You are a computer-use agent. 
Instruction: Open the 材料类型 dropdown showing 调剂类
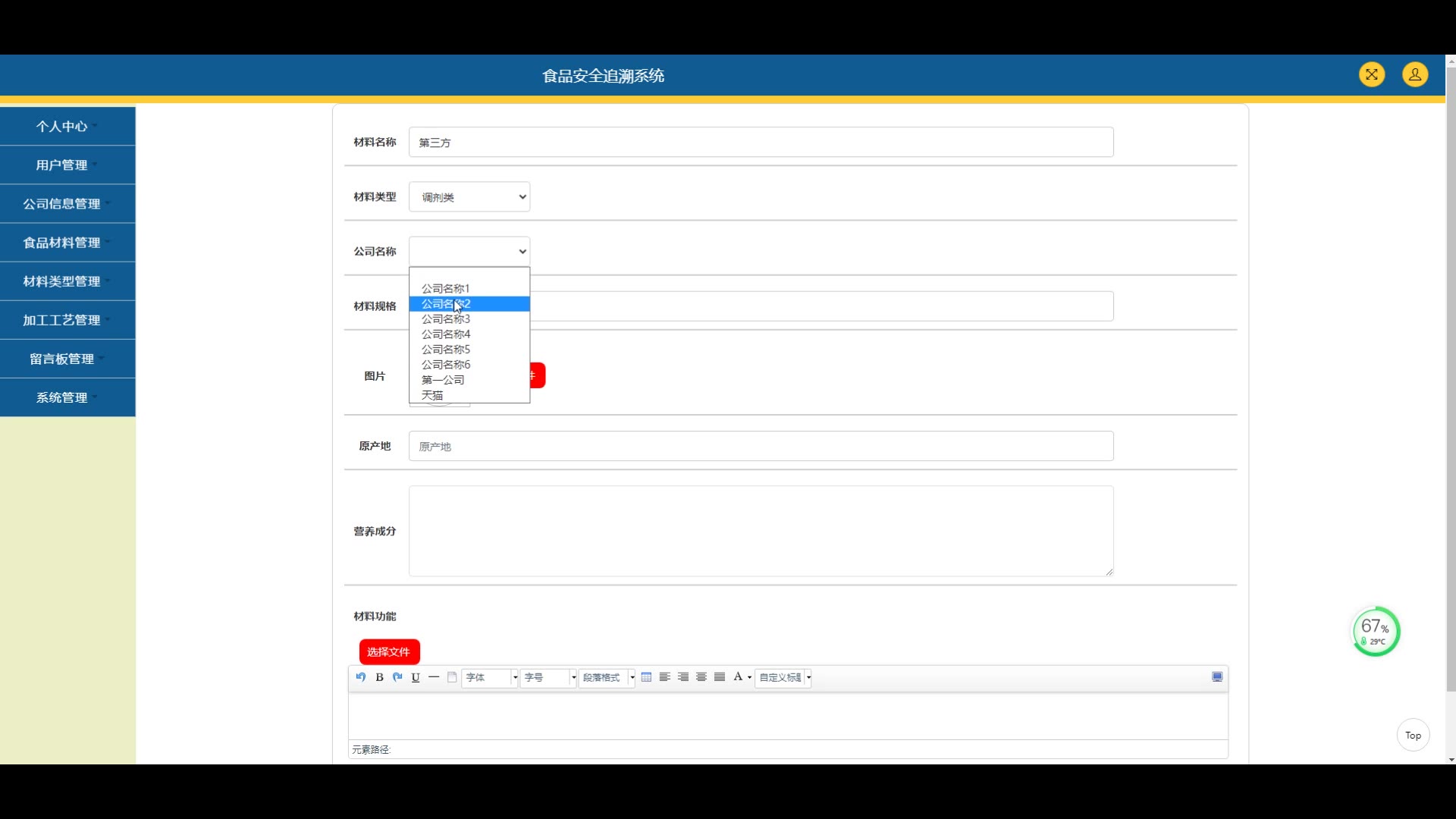pyautogui.click(x=469, y=197)
